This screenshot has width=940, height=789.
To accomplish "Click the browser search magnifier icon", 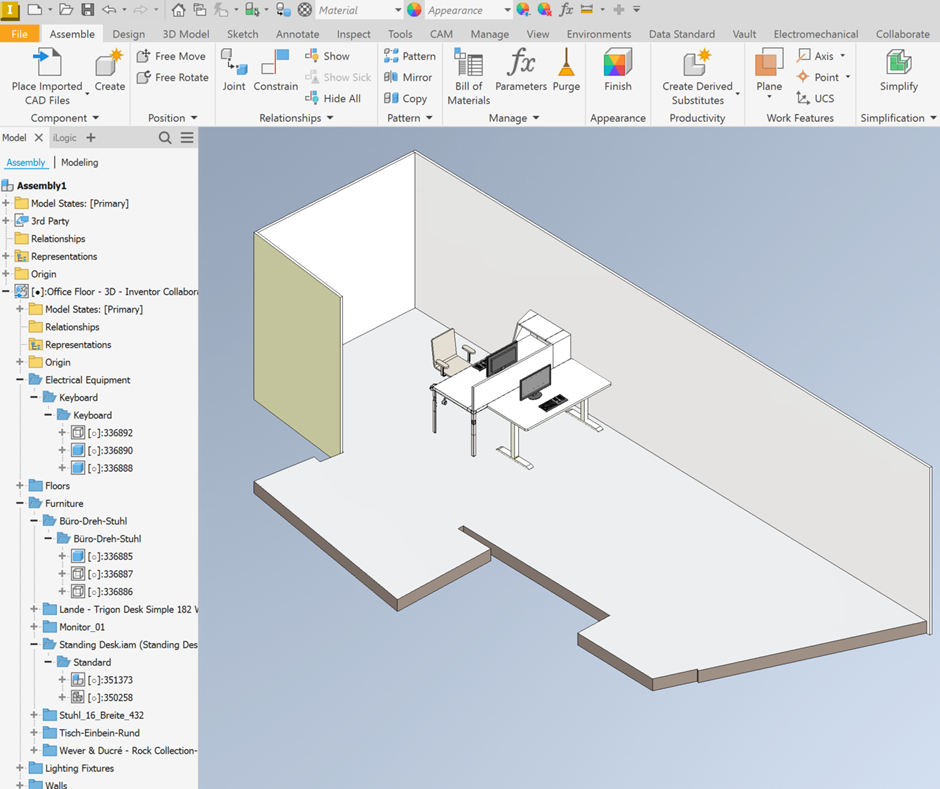I will coord(166,138).
